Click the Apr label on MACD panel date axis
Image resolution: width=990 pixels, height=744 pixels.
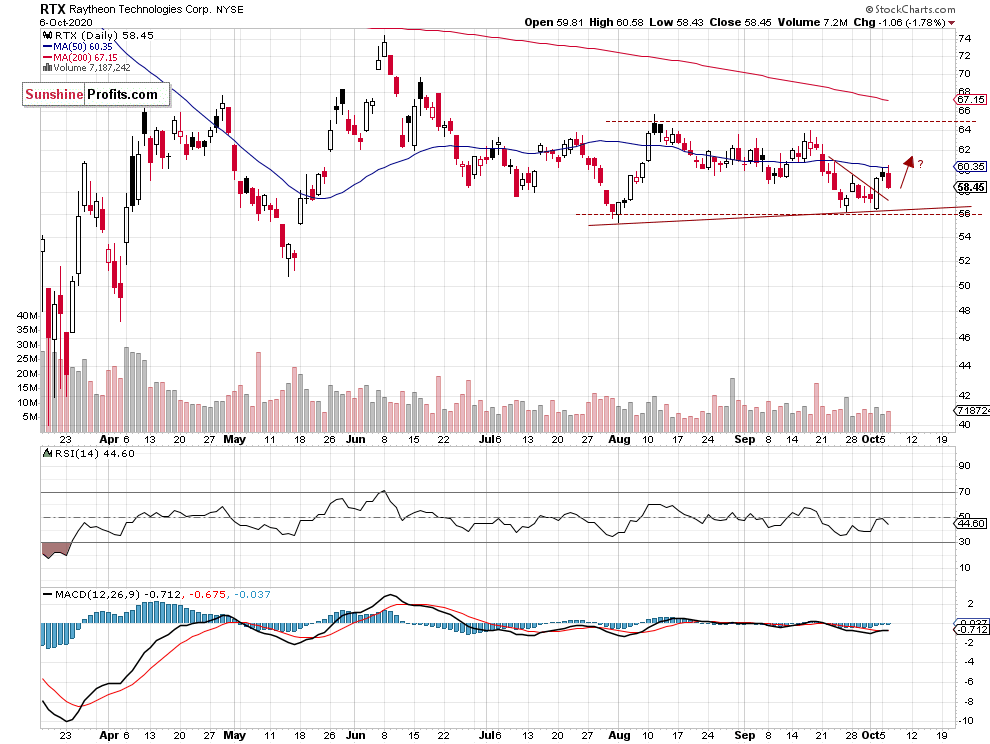coord(109,735)
